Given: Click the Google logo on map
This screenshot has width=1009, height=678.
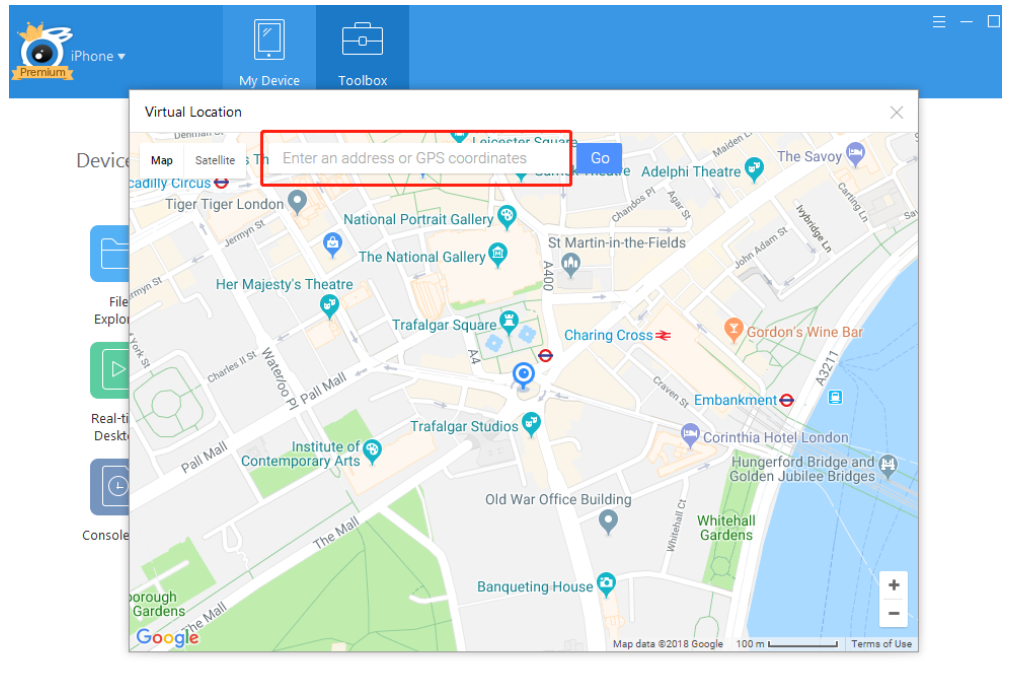Looking at the screenshot, I should (x=167, y=637).
